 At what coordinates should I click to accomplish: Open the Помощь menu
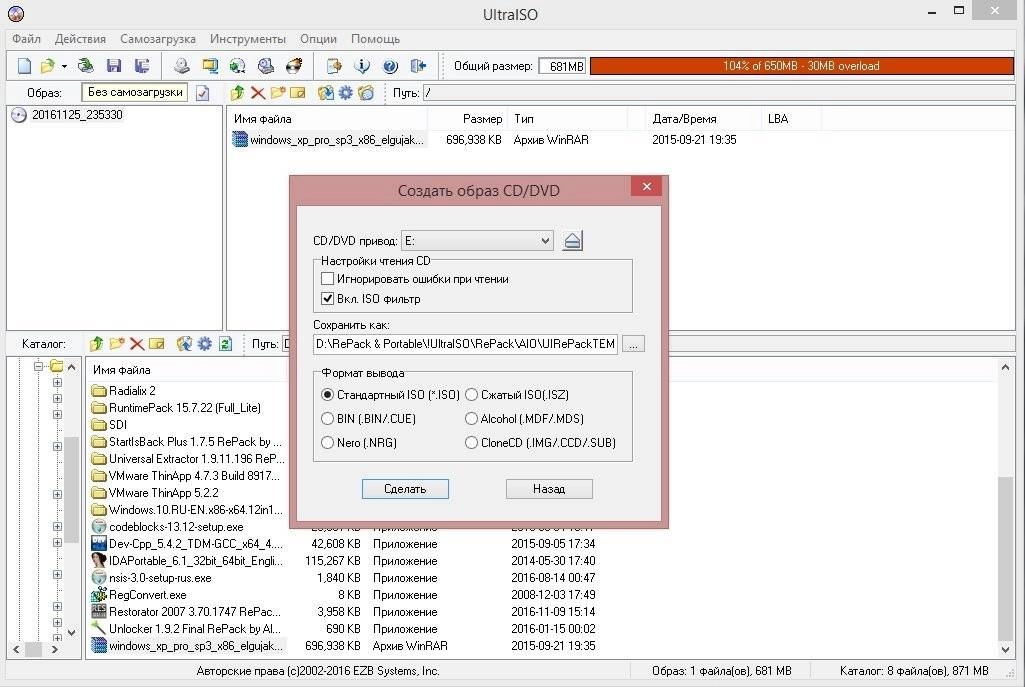click(375, 39)
